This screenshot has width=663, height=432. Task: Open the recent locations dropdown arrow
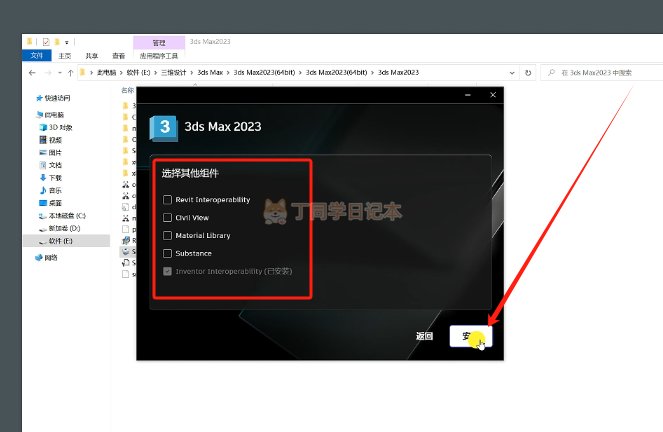(x=60, y=73)
